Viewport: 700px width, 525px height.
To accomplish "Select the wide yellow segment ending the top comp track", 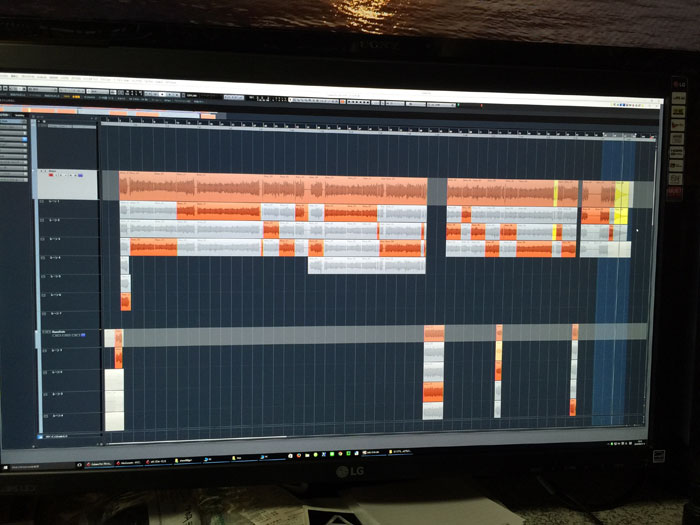I will 621,194.
